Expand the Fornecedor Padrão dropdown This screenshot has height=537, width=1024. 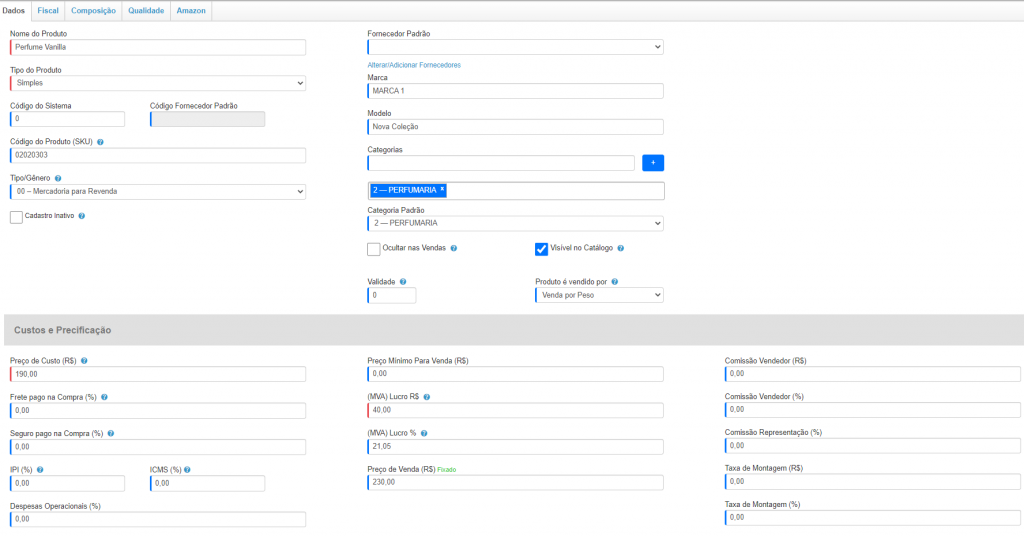click(x=515, y=47)
